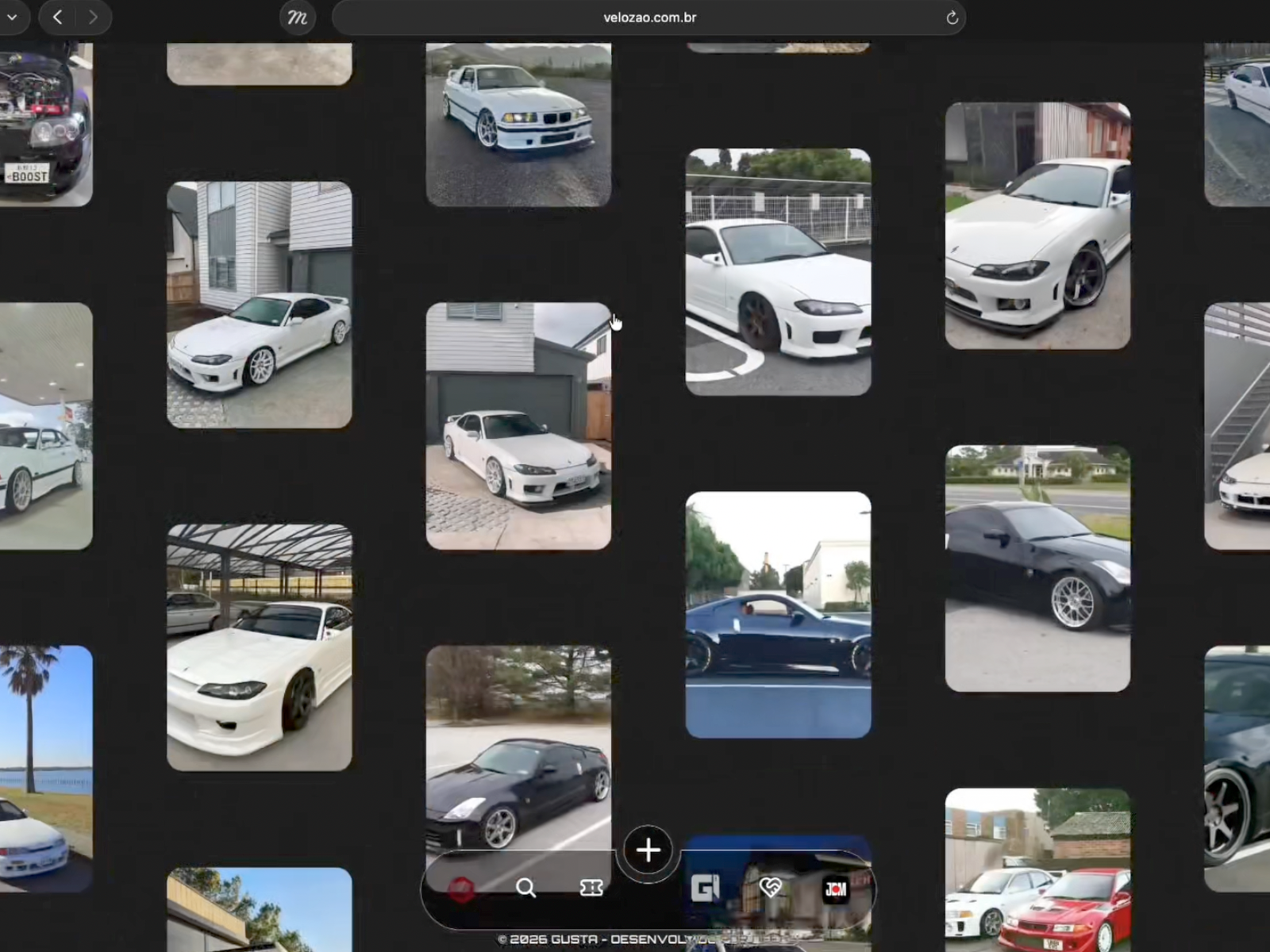Open the JDM app icon
This screenshot has width=1270, height=952.
point(836,889)
